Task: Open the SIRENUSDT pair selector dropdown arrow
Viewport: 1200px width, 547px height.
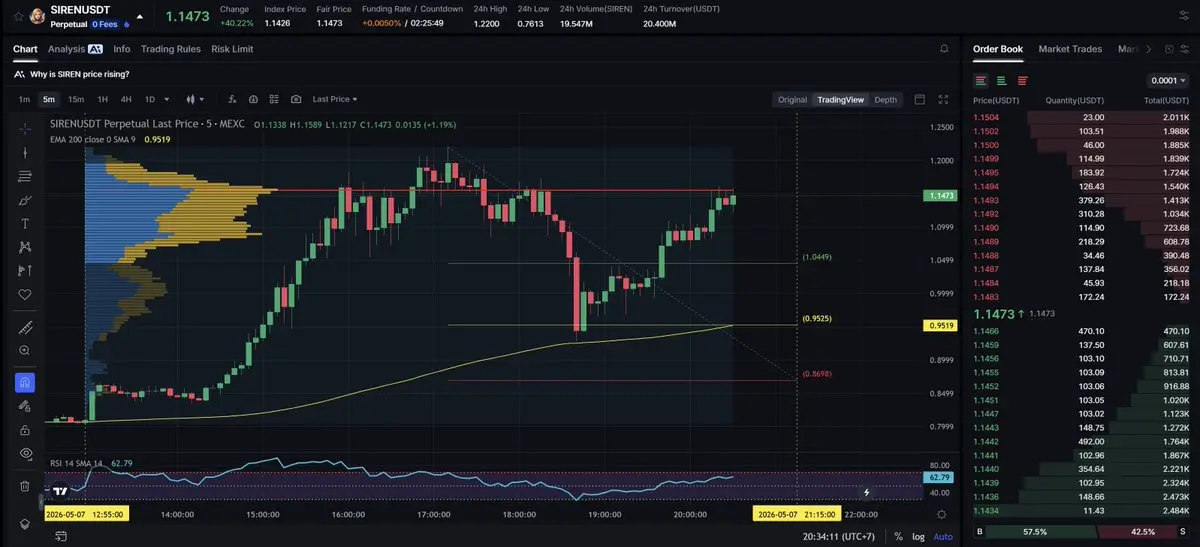Action: coord(139,16)
